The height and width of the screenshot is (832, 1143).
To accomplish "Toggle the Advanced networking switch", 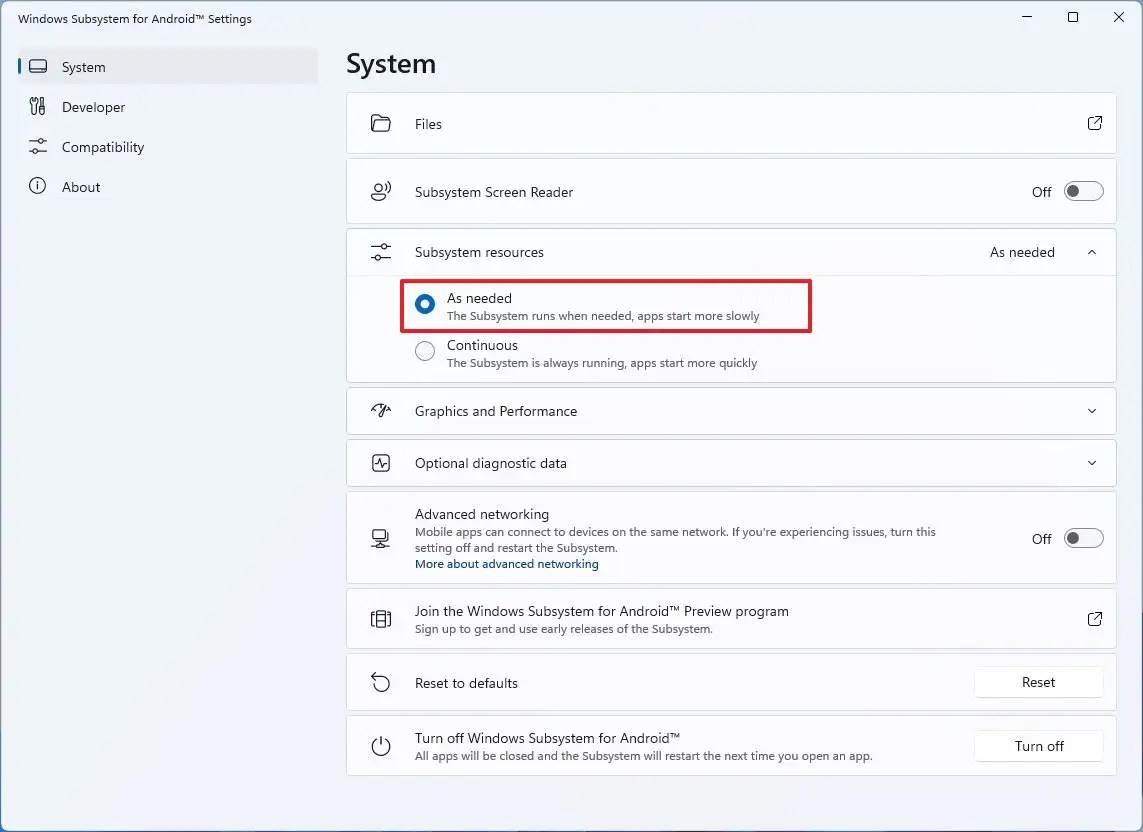I will [x=1083, y=539].
